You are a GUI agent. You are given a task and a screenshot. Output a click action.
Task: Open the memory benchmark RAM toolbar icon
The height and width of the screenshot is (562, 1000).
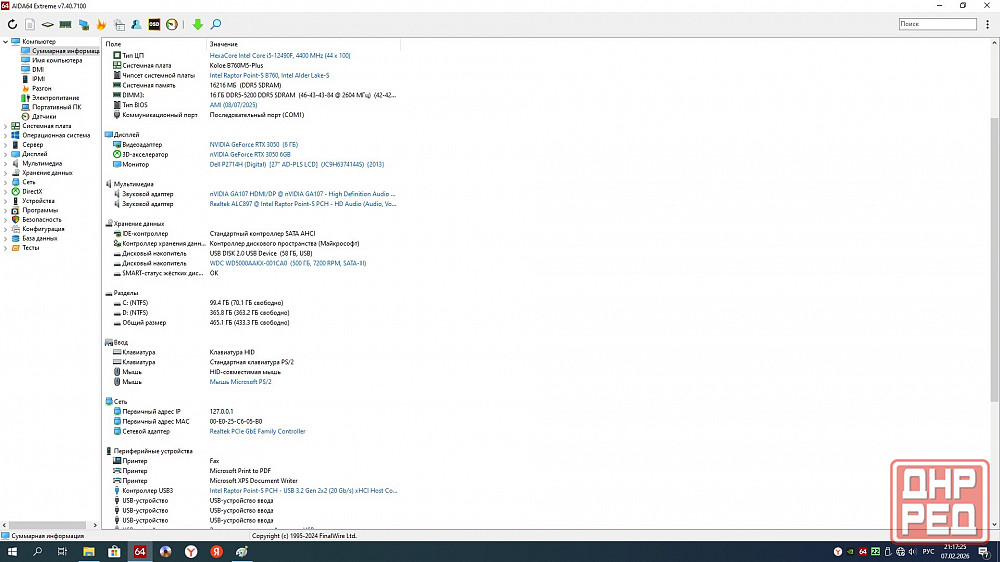click(65, 24)
